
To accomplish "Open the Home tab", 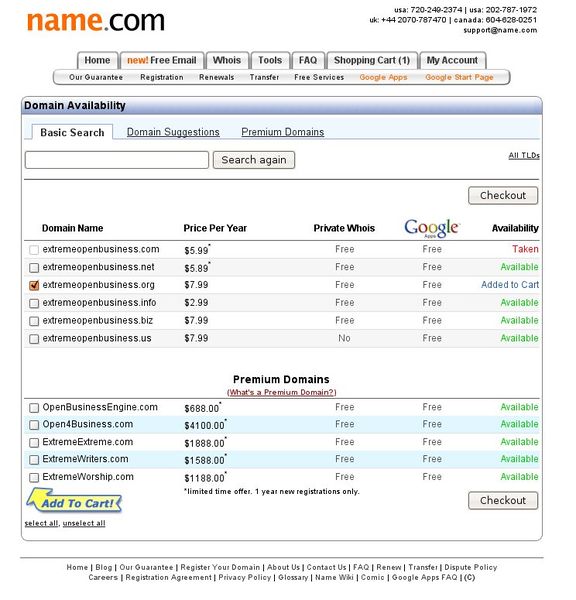I will tap(97, 60).
